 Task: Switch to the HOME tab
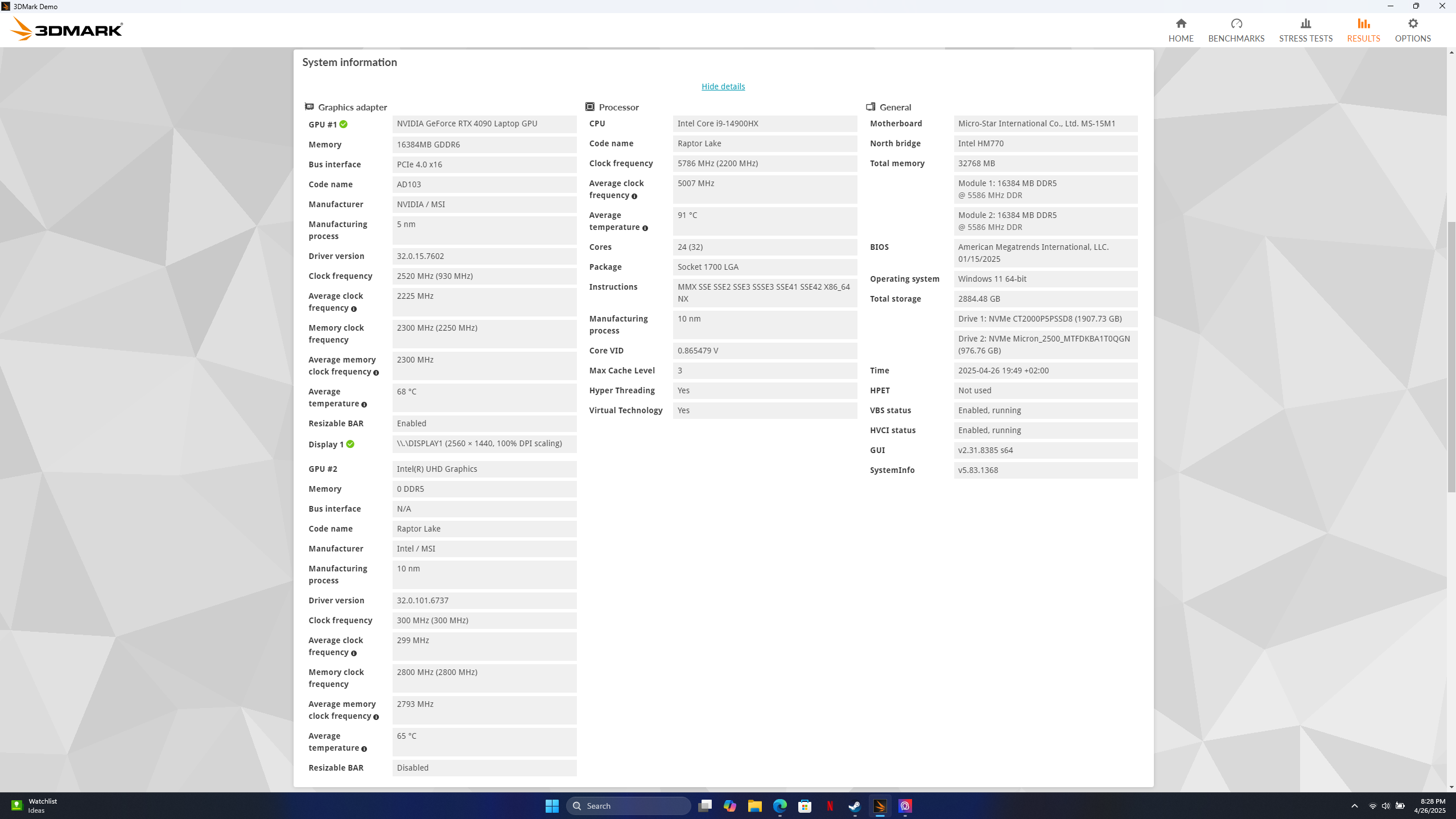[1181, 30]
